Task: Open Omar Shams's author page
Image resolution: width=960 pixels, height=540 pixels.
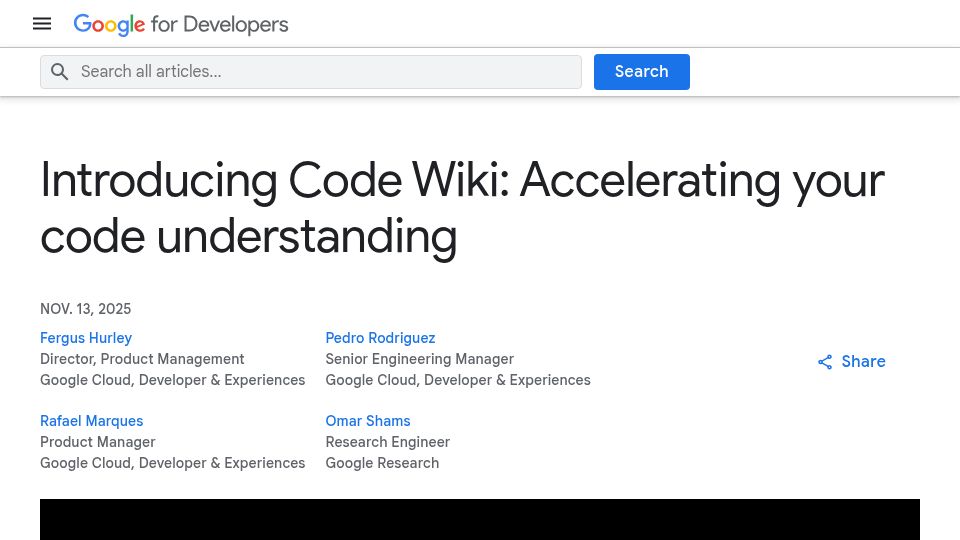Action: point(368,421)
